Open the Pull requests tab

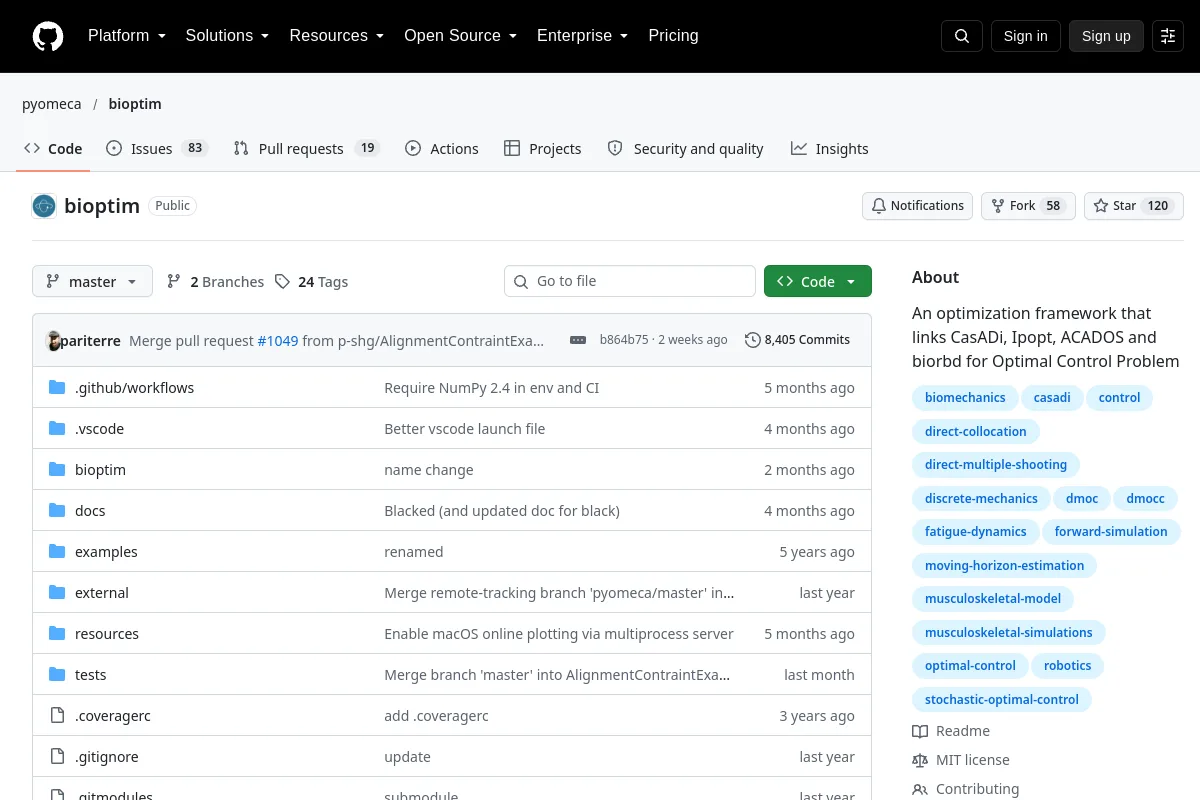pyautogui.click(x=306, y=148)
